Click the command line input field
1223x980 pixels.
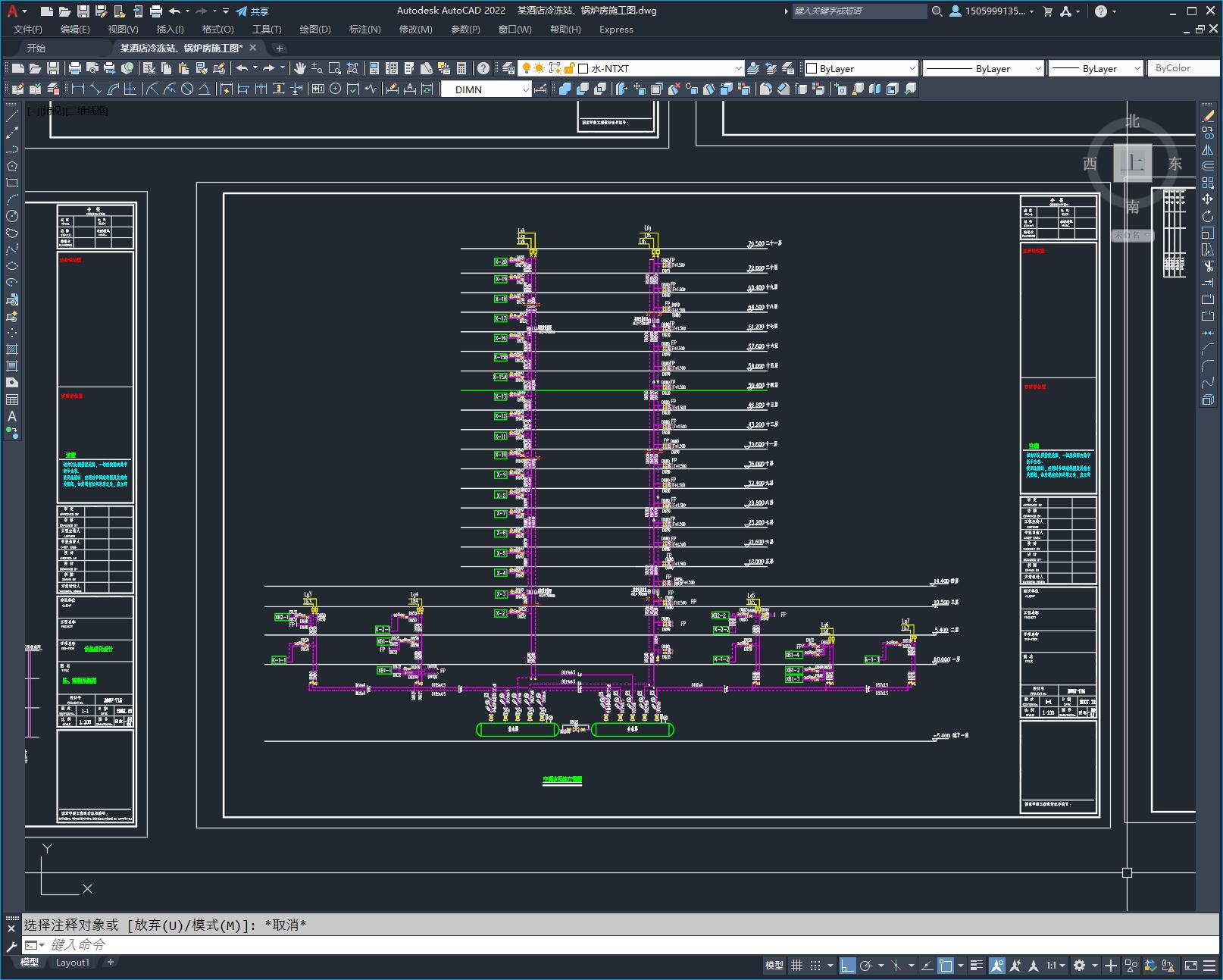pos(621,945)
